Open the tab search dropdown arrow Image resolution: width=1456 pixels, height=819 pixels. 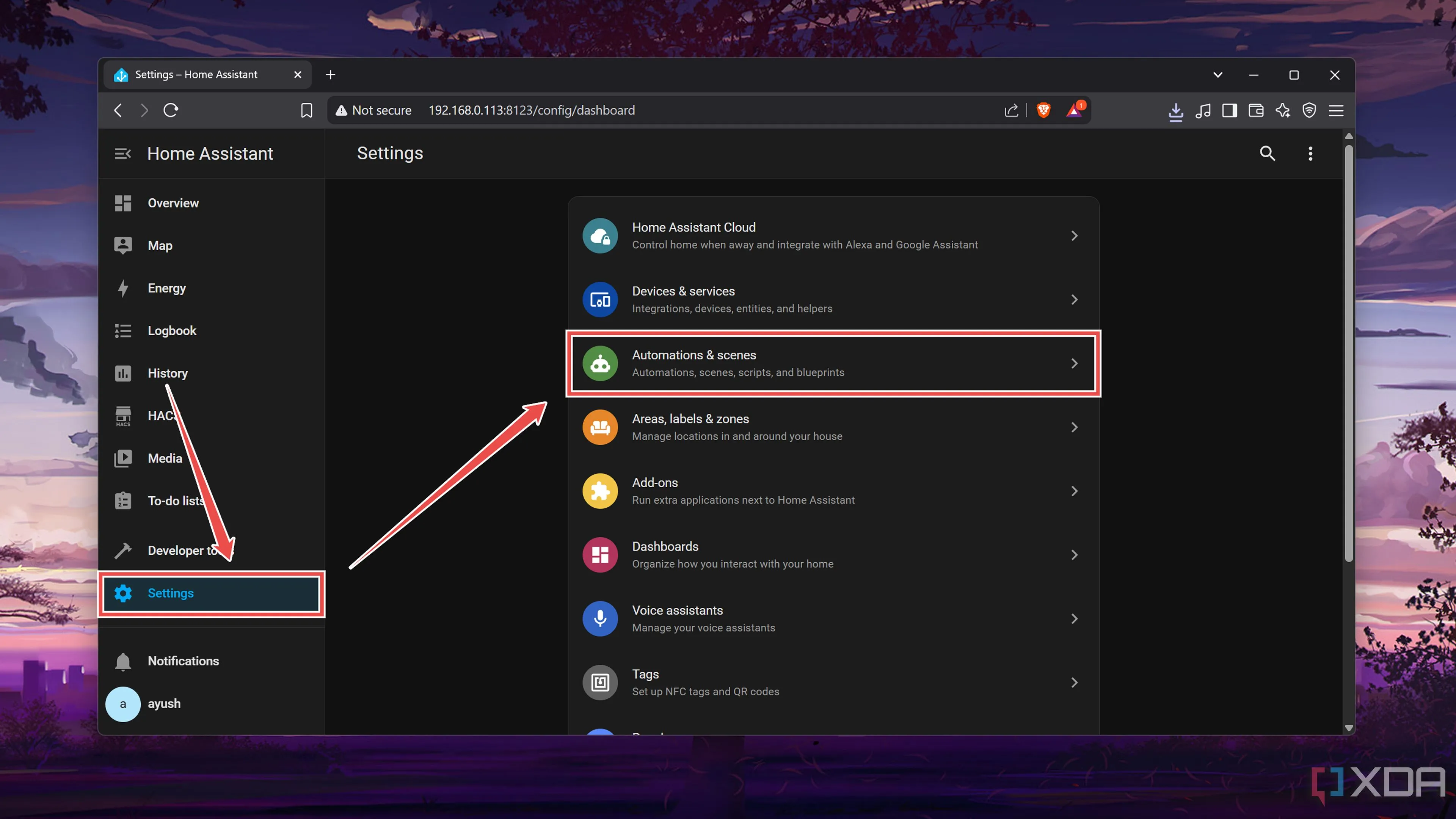coord(1218,75)
